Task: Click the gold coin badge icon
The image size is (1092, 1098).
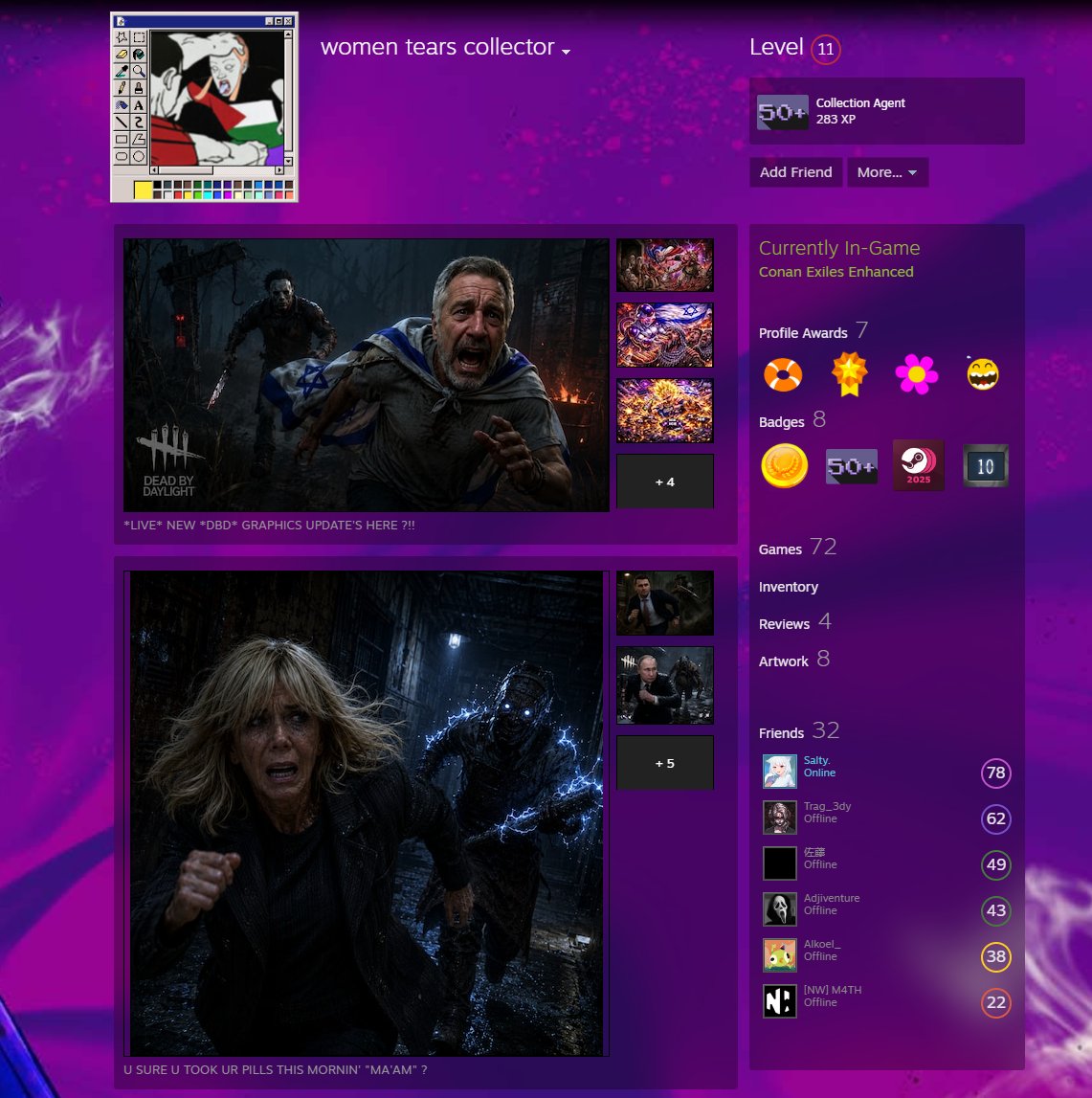Action: point(784,465)
